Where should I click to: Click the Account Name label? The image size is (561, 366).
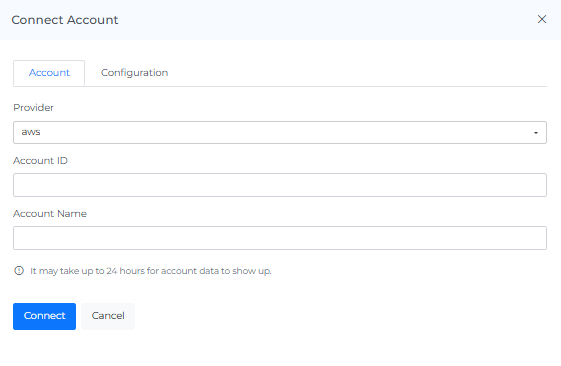[x=50, y=214]
